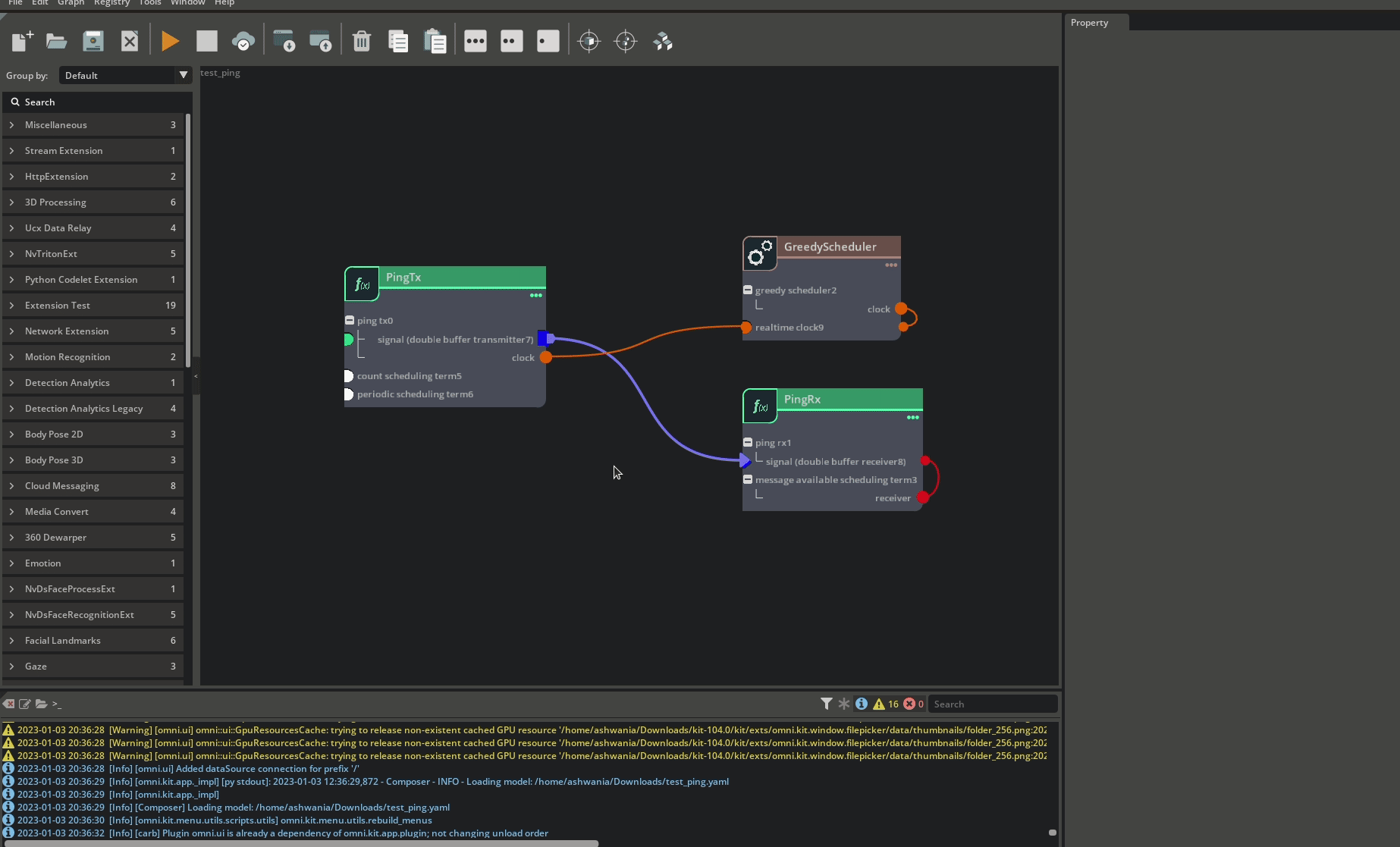Click the stacked cubes layout icon
The width and height of the screenshot is (1400, 847).
tap(663, 41)
